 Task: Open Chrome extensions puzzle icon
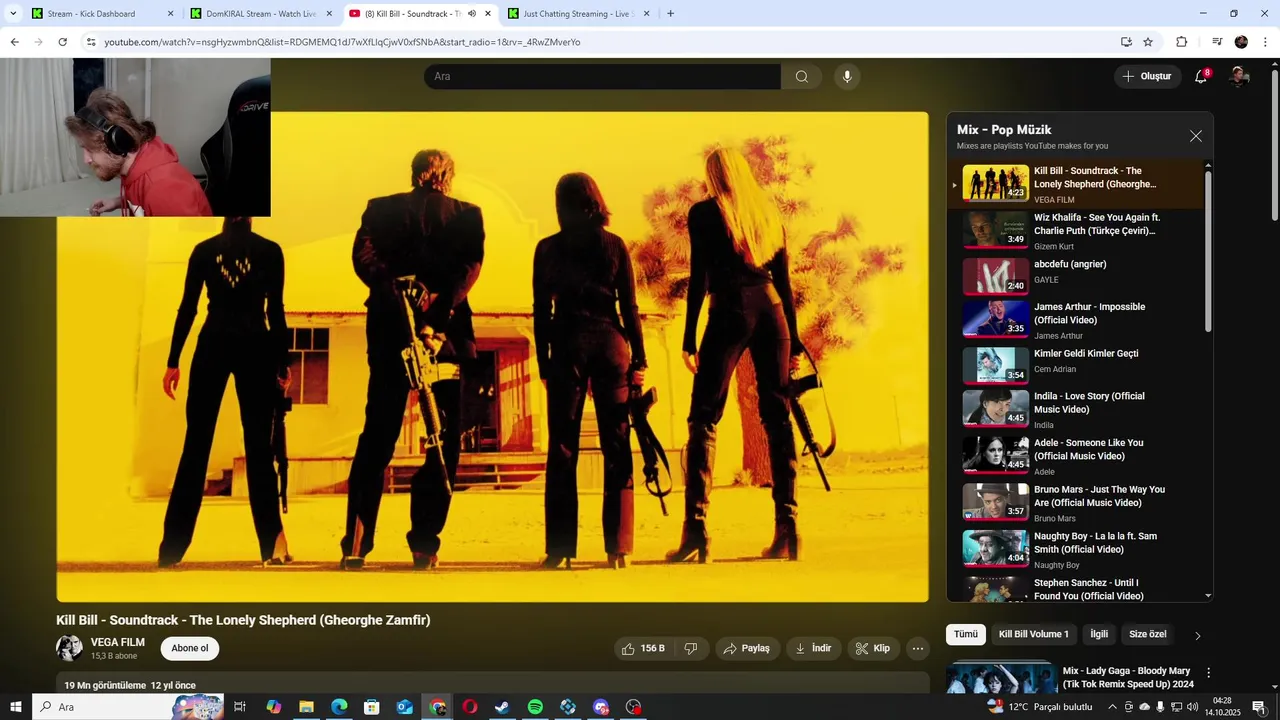(x=1181, y=42)
